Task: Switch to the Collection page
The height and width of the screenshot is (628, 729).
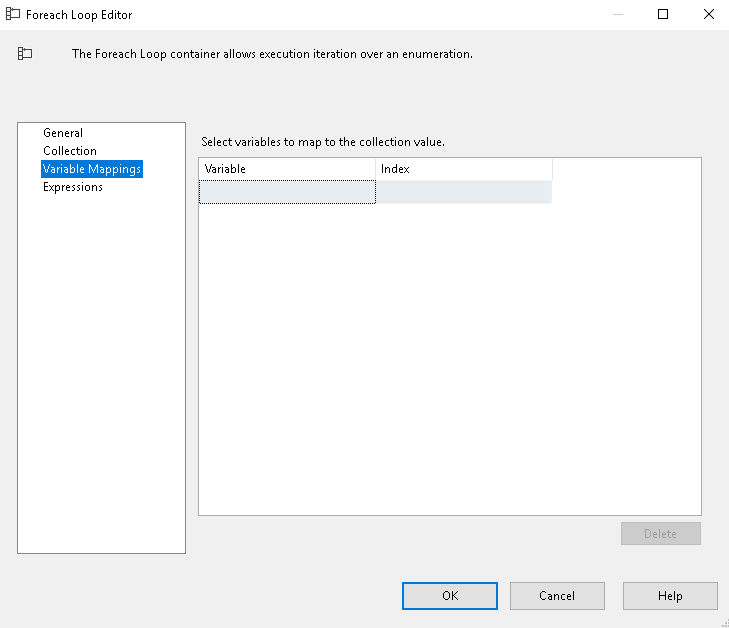Action: pyautogui.click(x=70, y=151)
